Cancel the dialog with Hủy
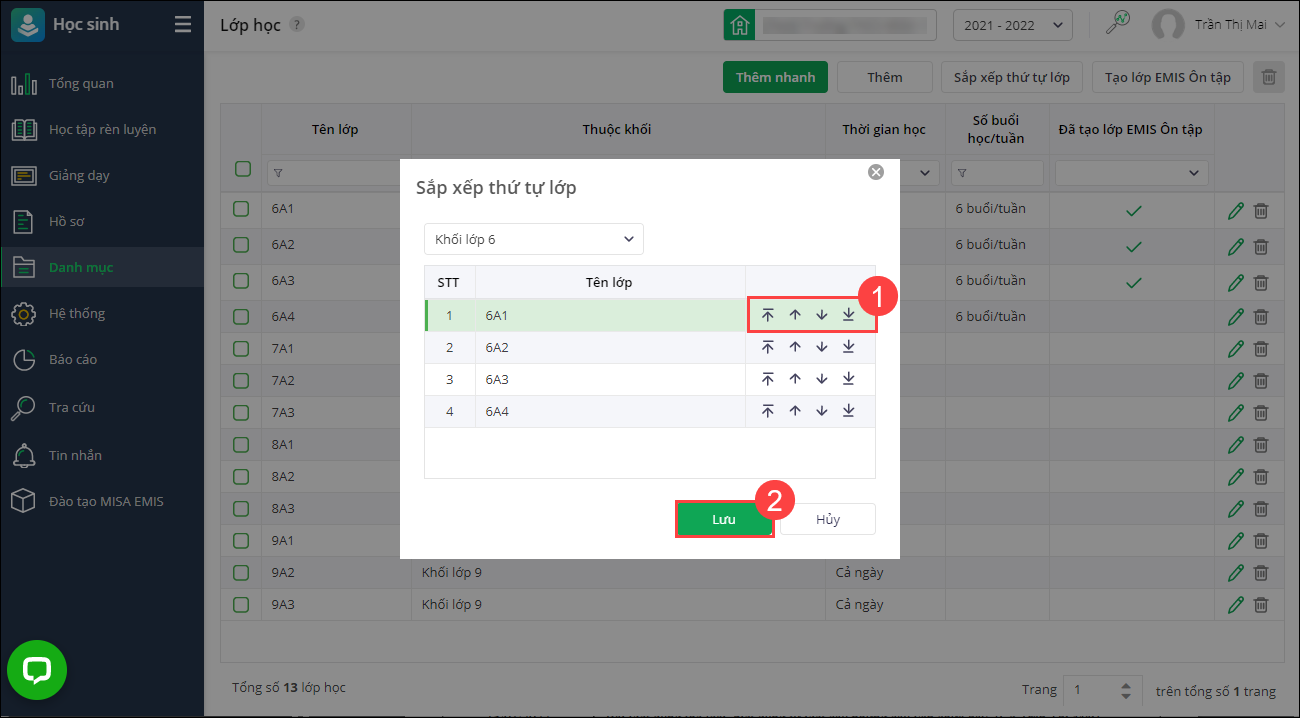 828,520
